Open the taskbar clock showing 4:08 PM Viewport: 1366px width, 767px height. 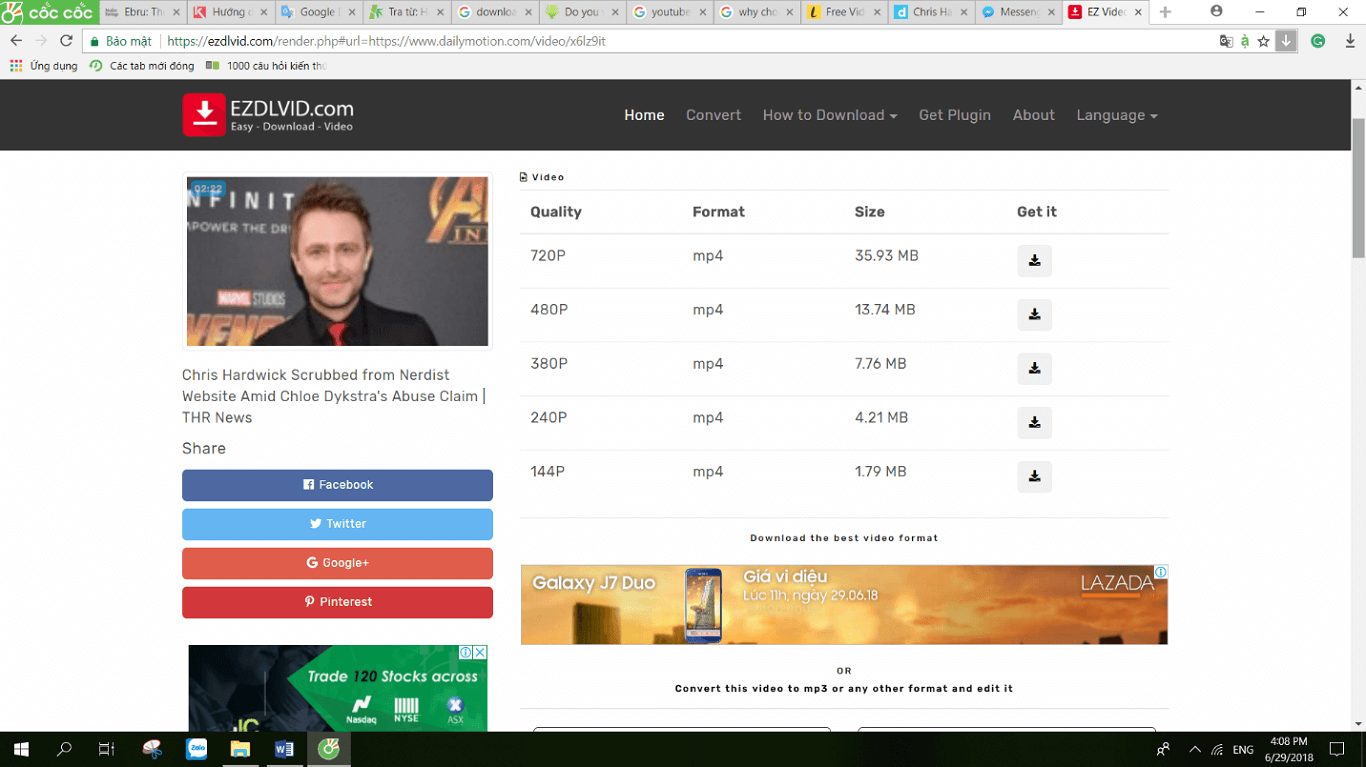point(1289,749)
